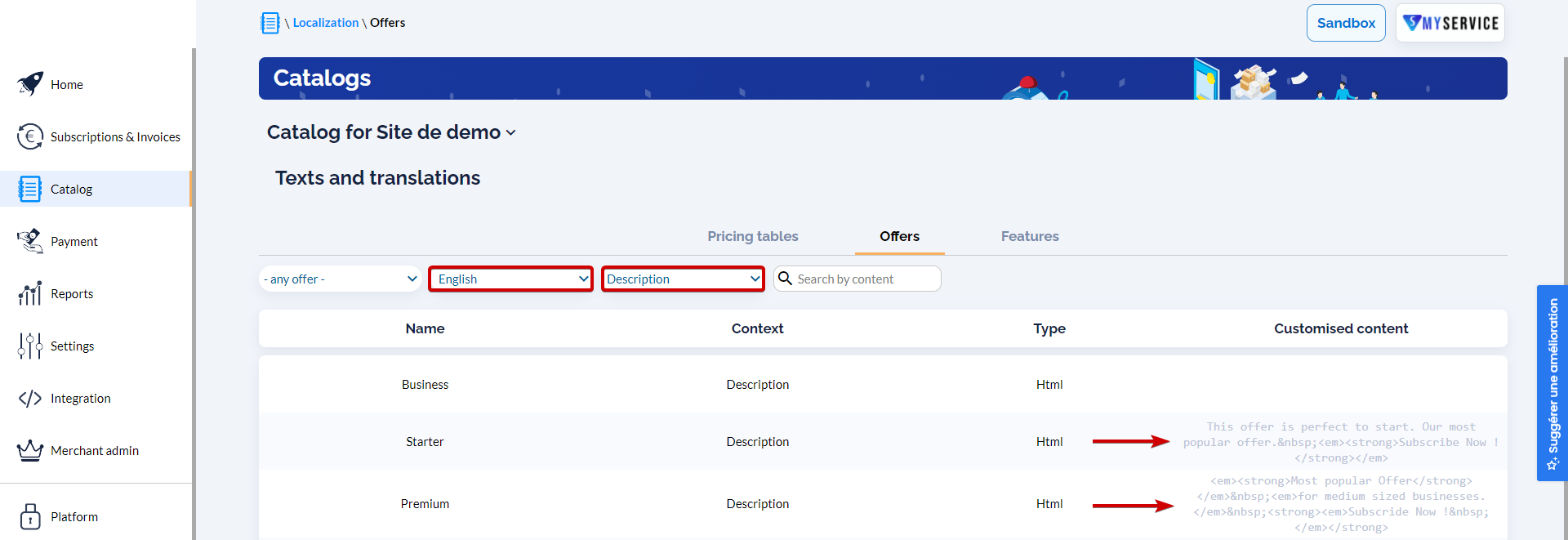Open Catalog label in the sidebar
The height and width of the screenshot is (540, 1568).
72,189
